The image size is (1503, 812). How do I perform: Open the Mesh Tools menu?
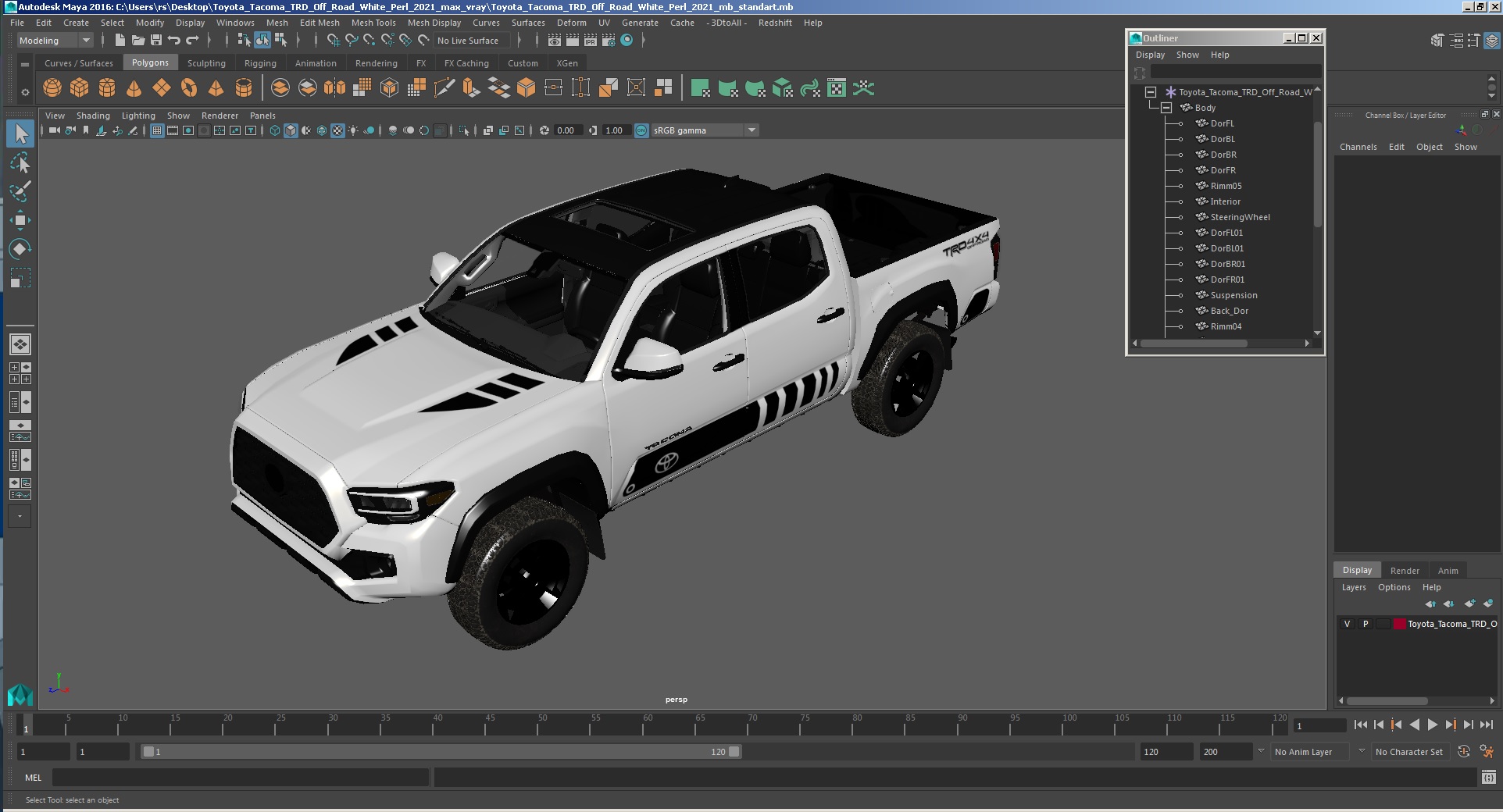(373, 23)
